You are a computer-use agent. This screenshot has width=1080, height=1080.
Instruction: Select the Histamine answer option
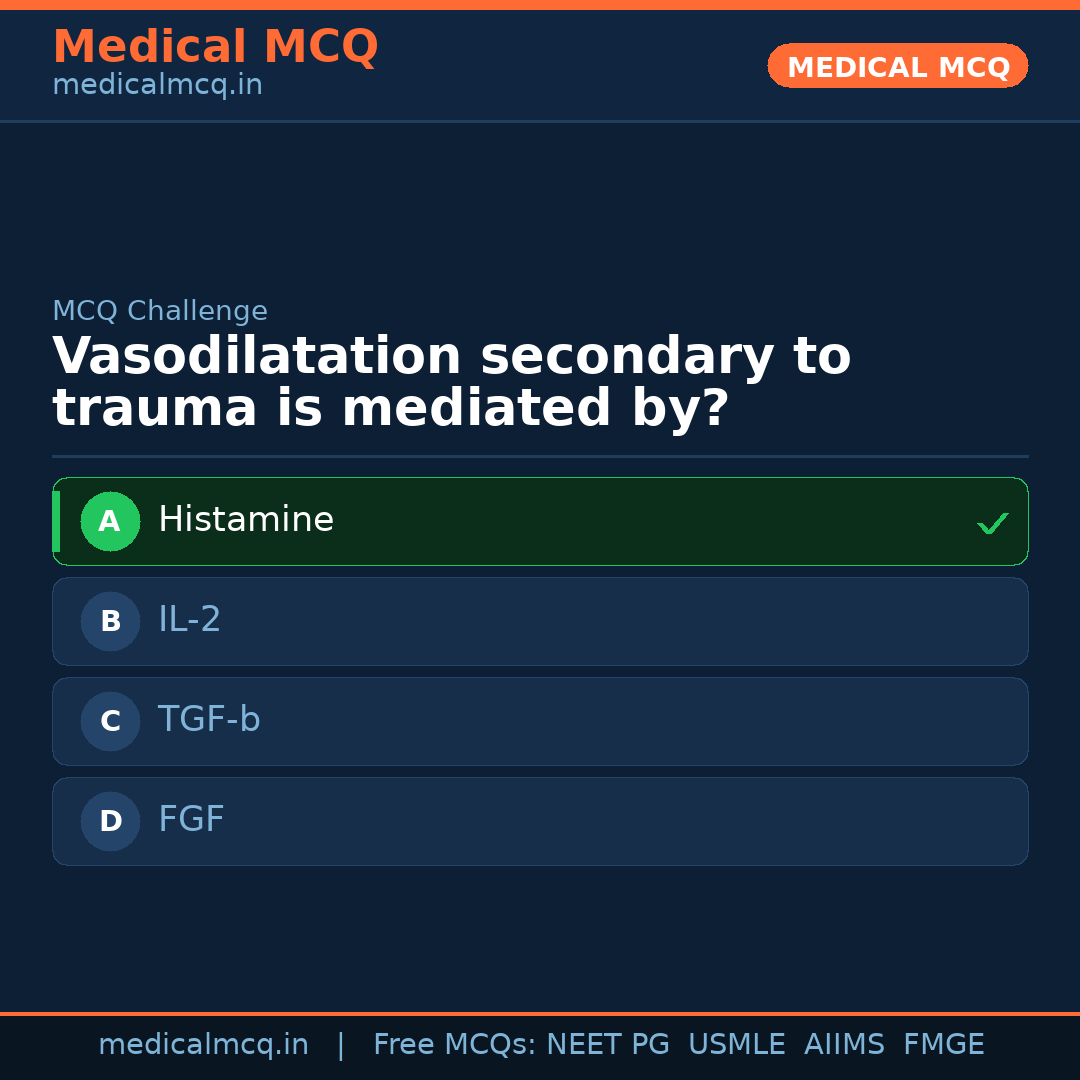click(540, 521)
